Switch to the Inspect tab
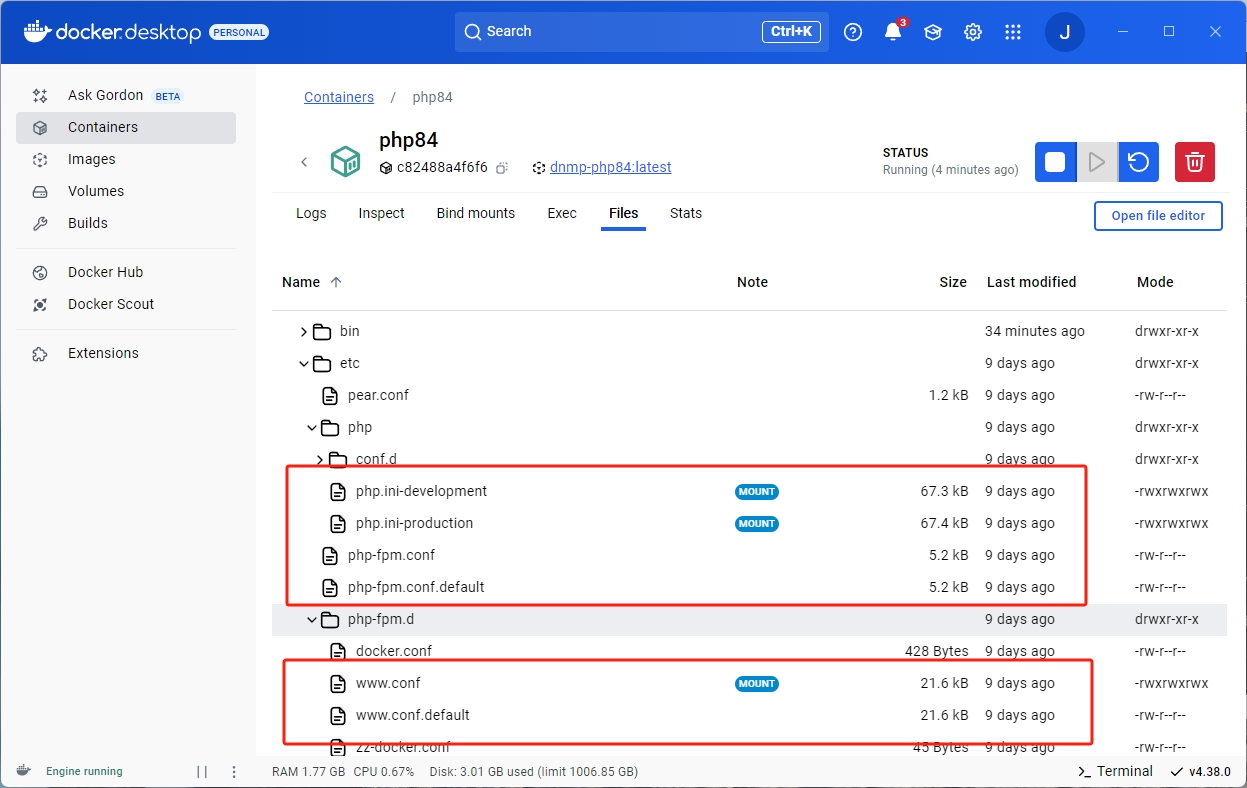This screenshot has height=788, width=1247. coord(381,213)
